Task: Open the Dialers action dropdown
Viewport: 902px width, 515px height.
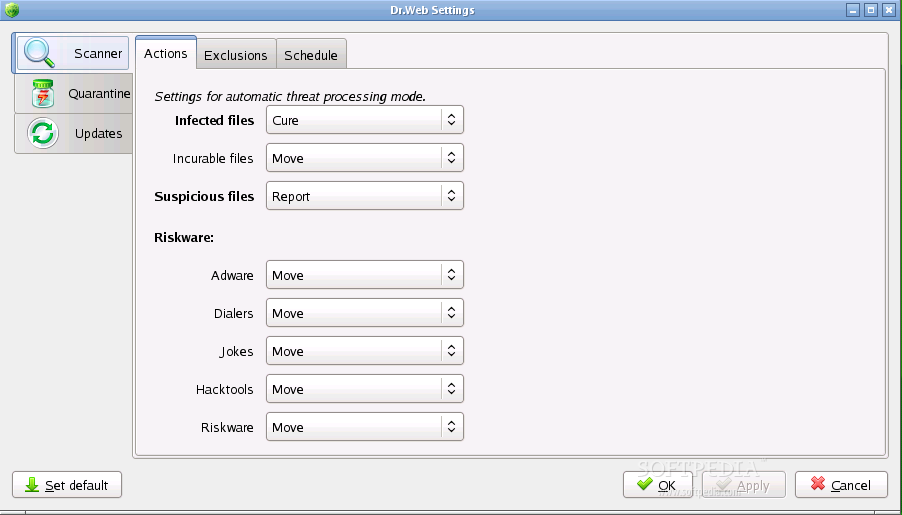Action: pos(365,312)
